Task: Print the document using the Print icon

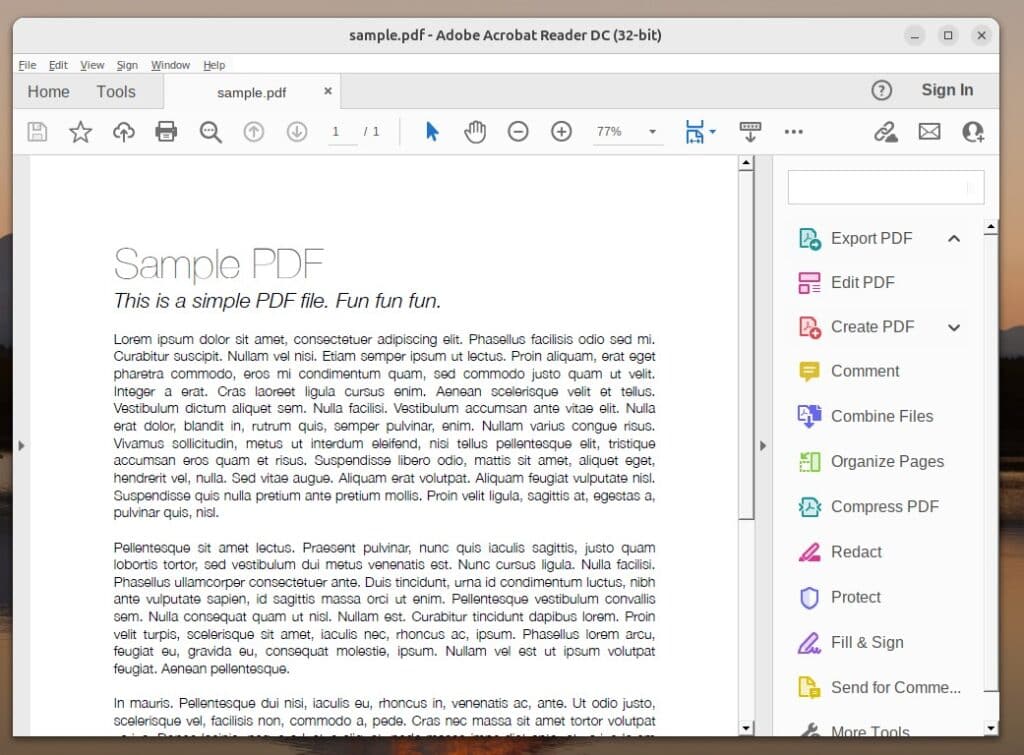Action: 166,131
